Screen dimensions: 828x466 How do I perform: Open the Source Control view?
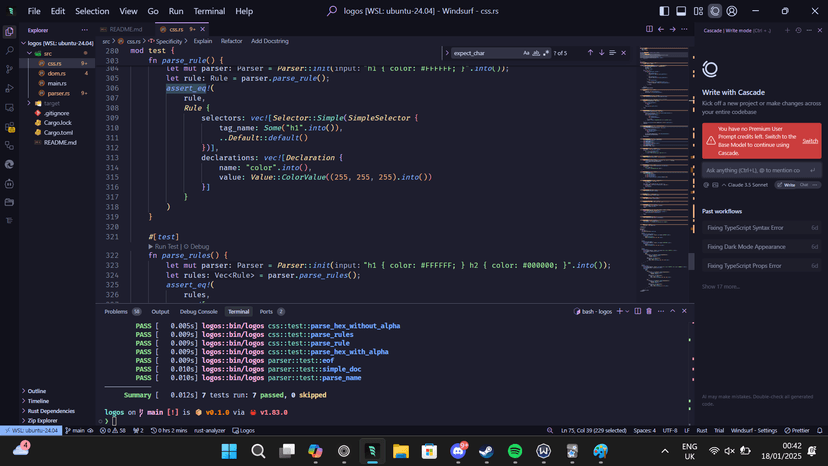point(10,70)
